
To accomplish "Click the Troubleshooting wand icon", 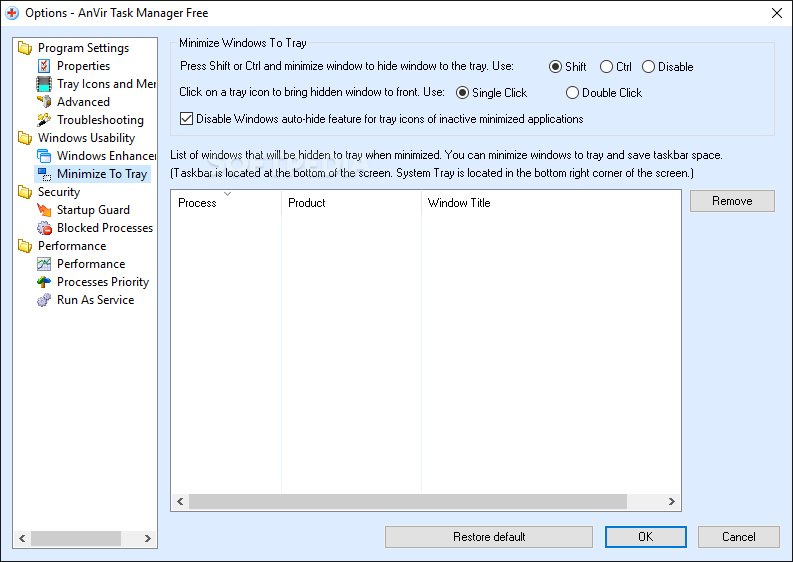I will pyautogui.click(x=44, y=120).
